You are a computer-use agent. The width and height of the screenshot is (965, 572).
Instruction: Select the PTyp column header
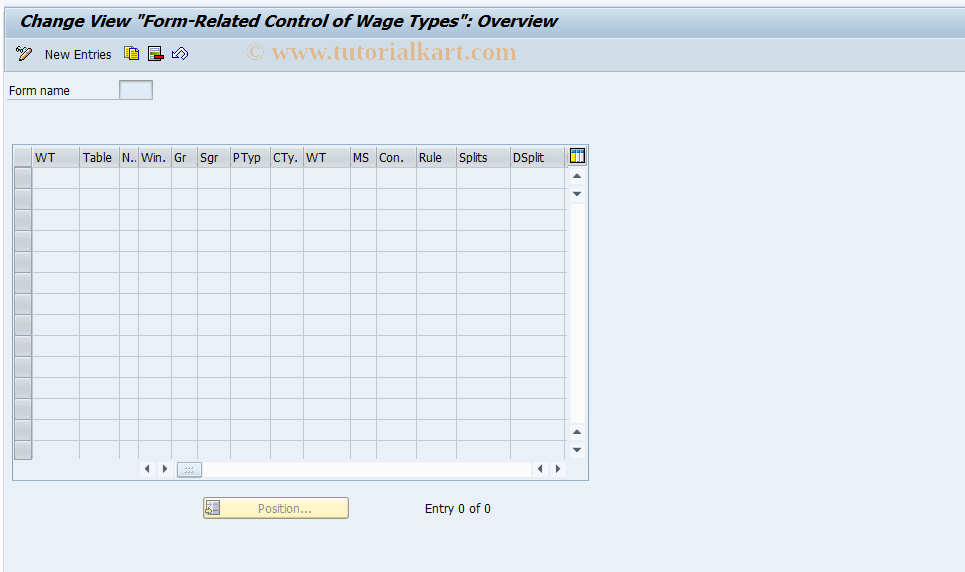tap(250, 158)
